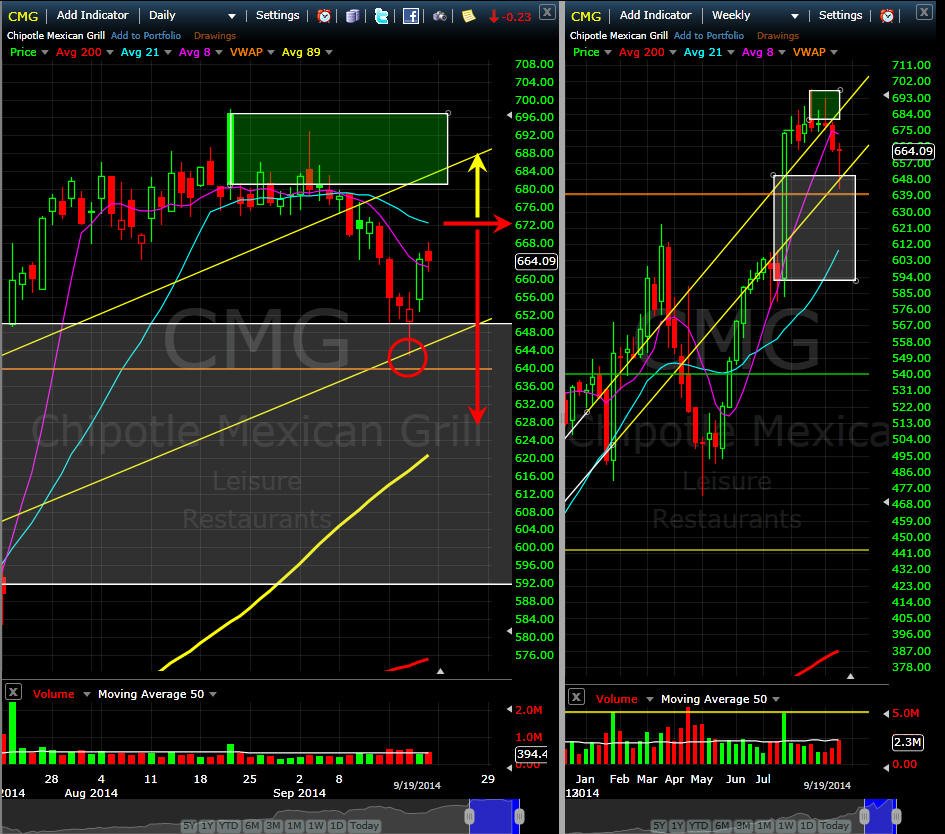Click the red down-arrow price change indicator
The width and height of the screenshot is (945, 834).
coord(510,16)
